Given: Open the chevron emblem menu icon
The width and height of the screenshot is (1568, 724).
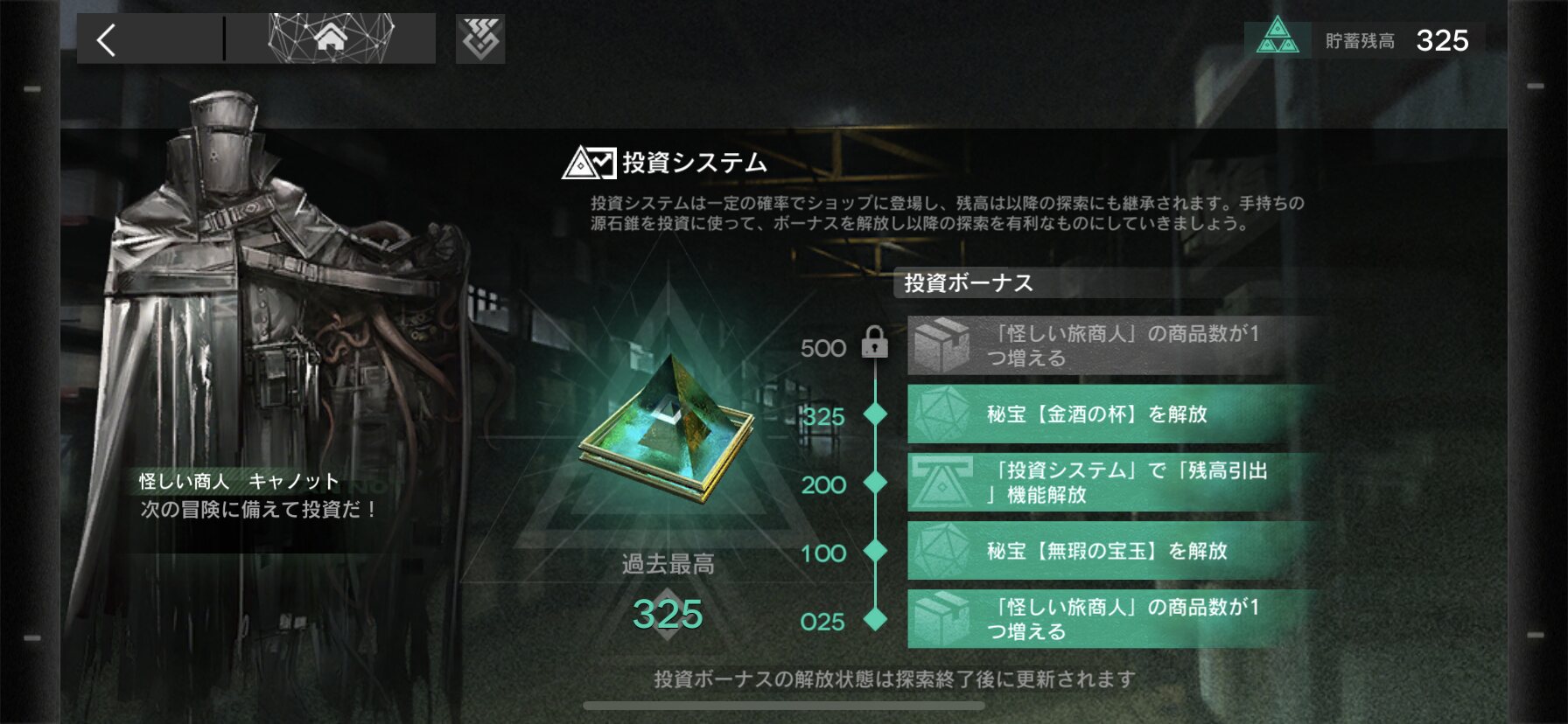Looking at the screenshot, I should pyautogui.click(x=480, y=39).
